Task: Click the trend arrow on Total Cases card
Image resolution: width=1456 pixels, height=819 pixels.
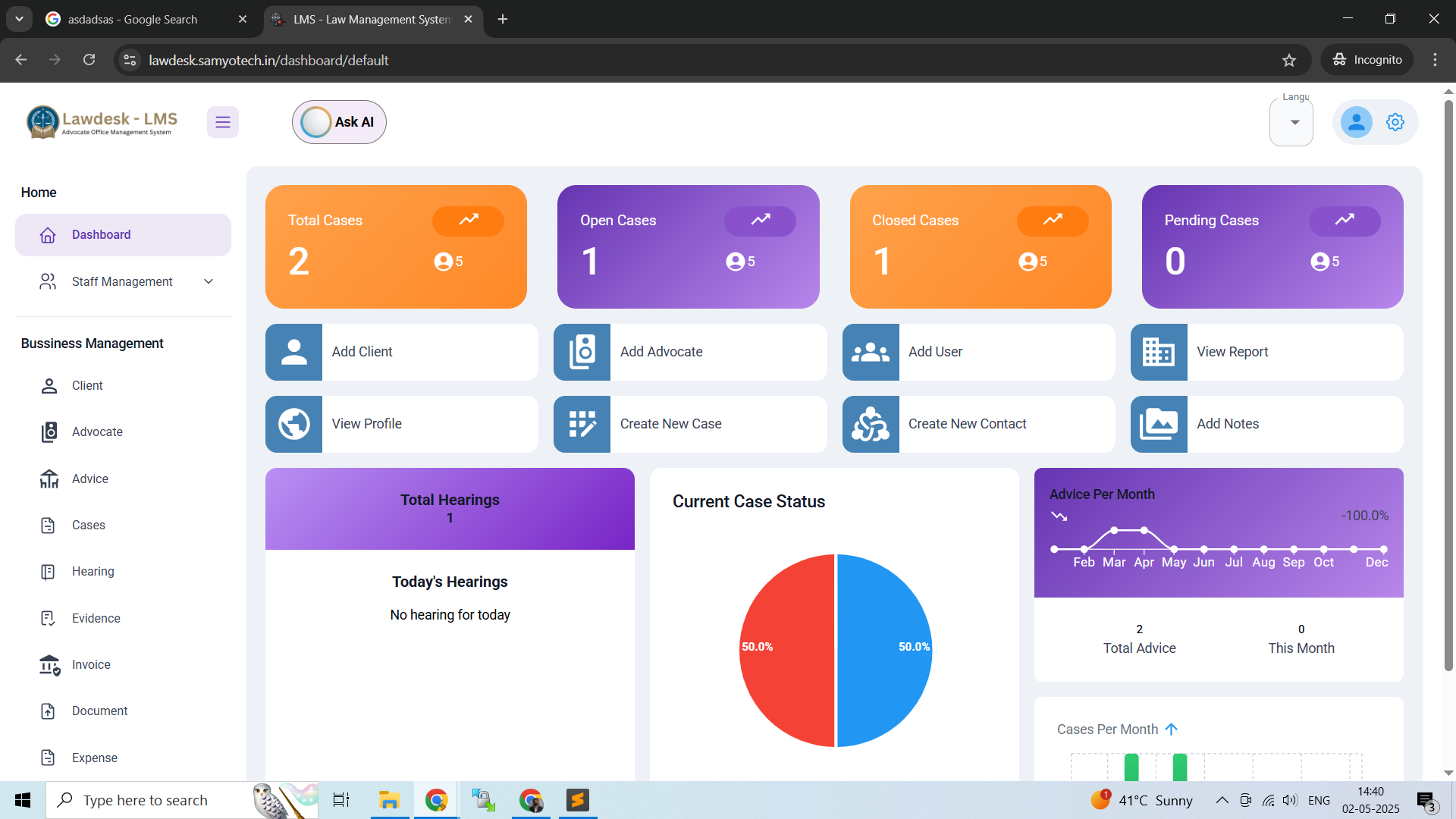Action: click(x=468, y=221)
